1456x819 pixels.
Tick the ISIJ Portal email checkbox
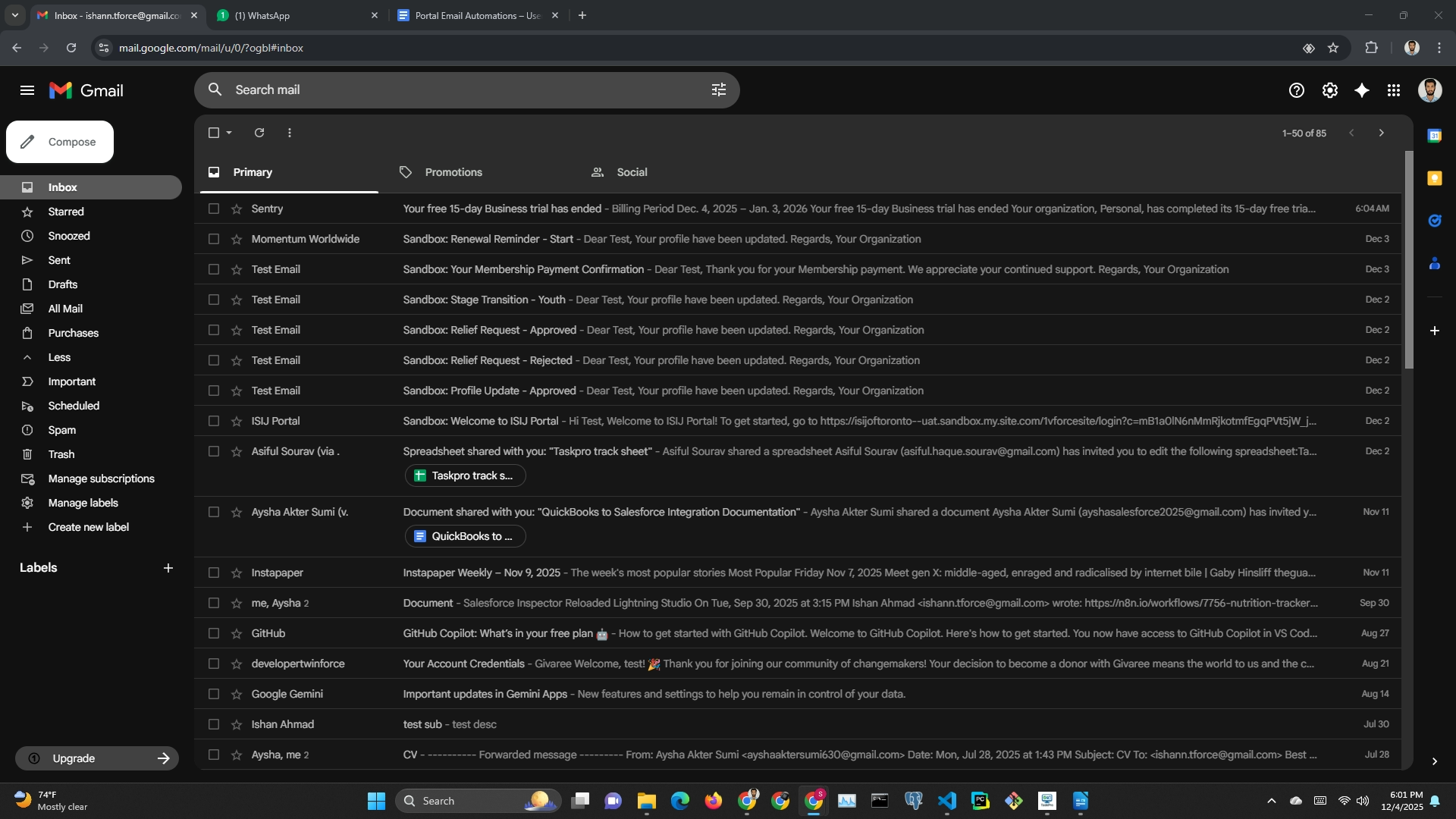tap(214, 421)
